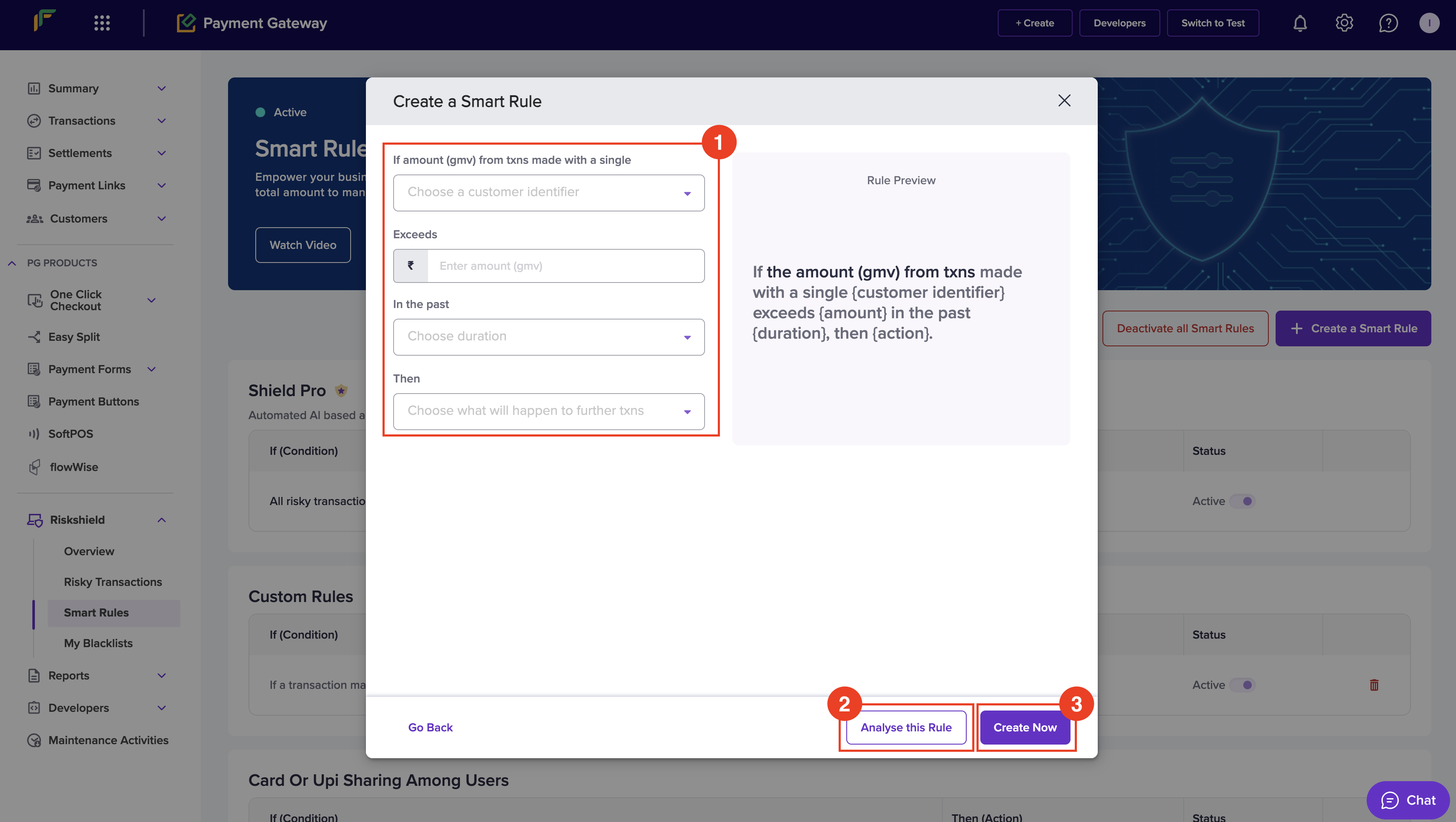Click the Go Back link

pos(430,728)
